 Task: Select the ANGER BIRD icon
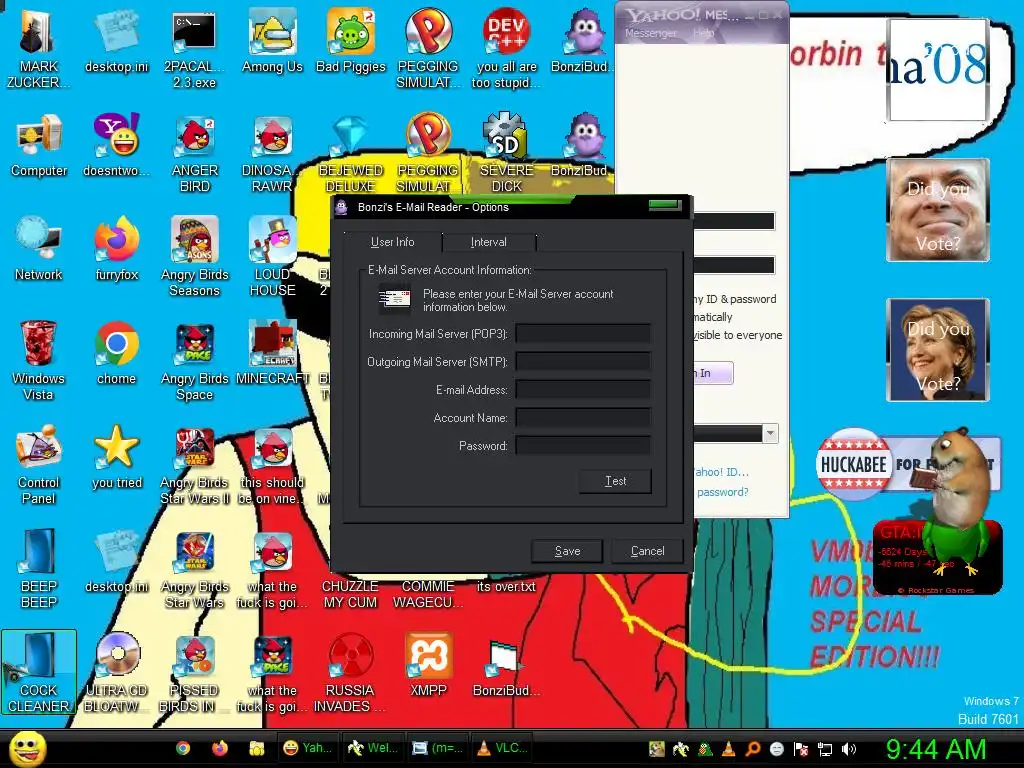click(x=195, y=152)
